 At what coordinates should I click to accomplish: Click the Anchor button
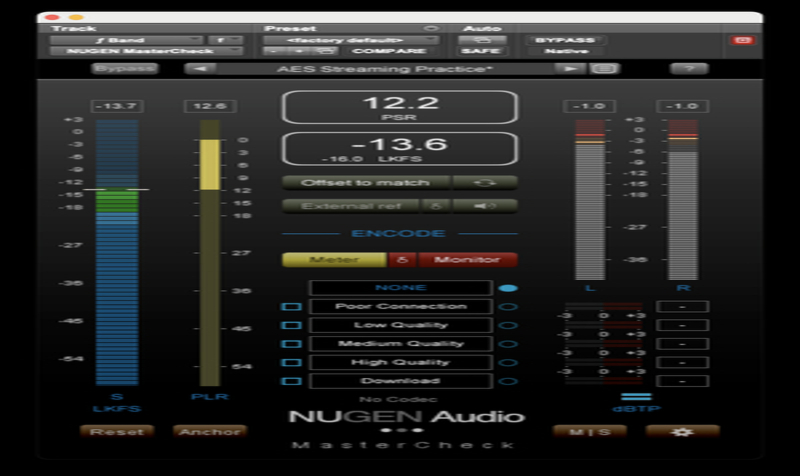210,432
